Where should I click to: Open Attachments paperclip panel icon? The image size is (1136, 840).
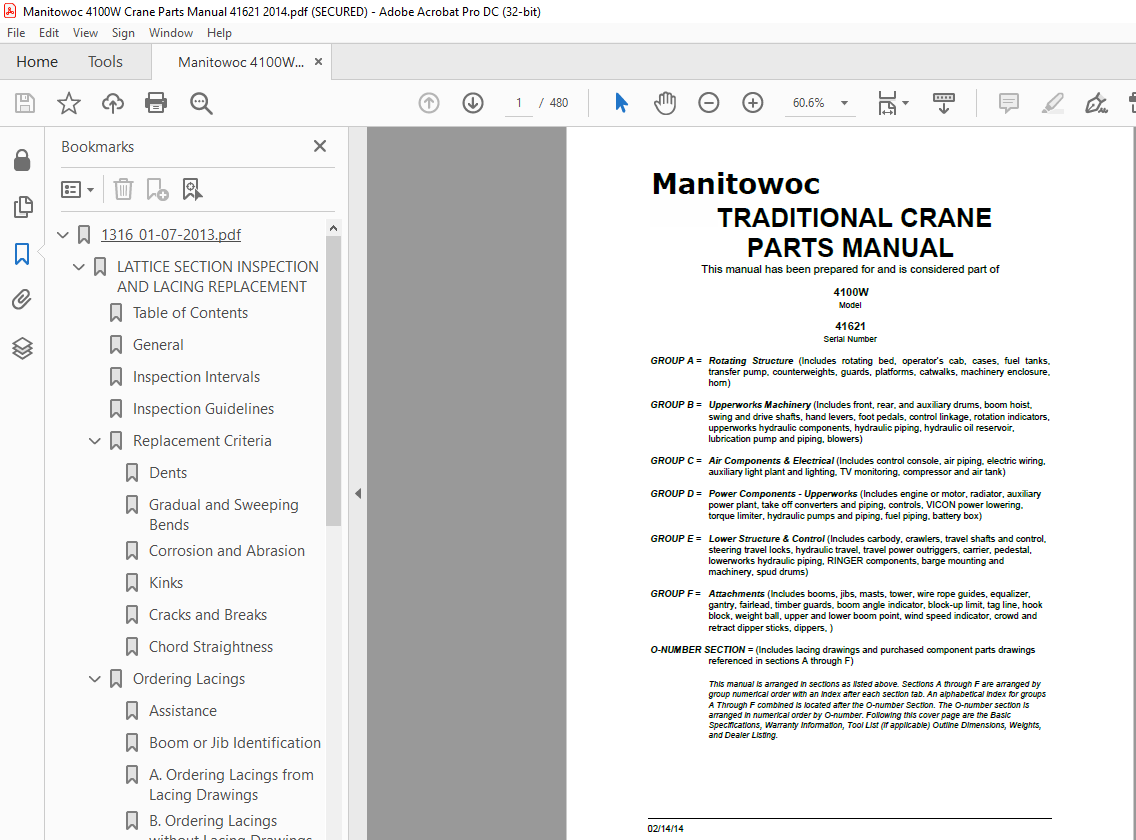[22, 299]
